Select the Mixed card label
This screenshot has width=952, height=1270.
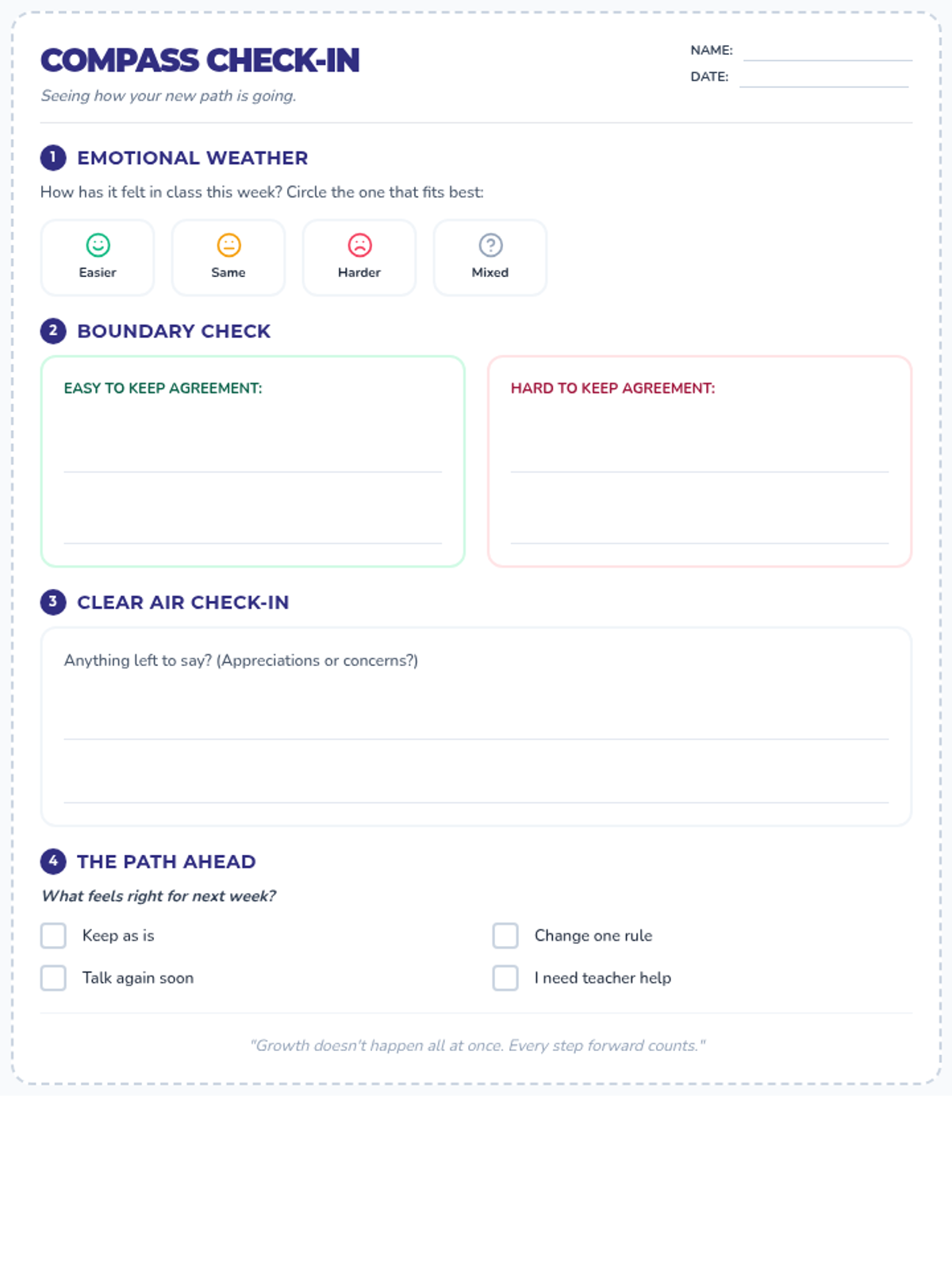490,272
